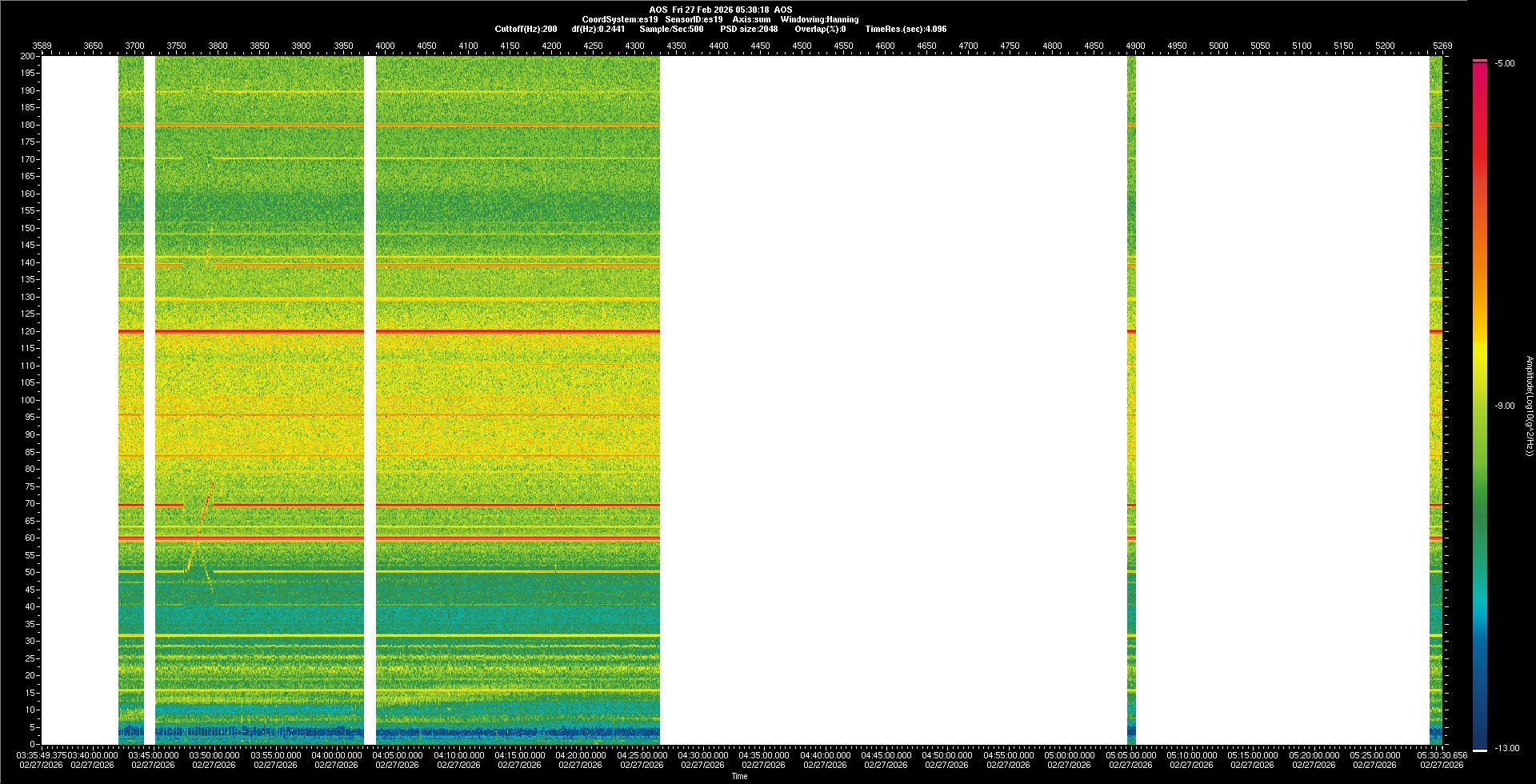The image size is (1536, 784).
Task: Click the 04:00:00.000 time axis label
Action: [x=337, y=754]
